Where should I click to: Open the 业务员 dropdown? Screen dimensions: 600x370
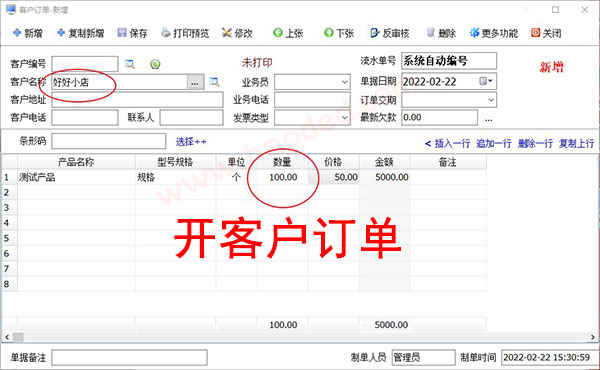pyautogui.click(x=344, y=82)
